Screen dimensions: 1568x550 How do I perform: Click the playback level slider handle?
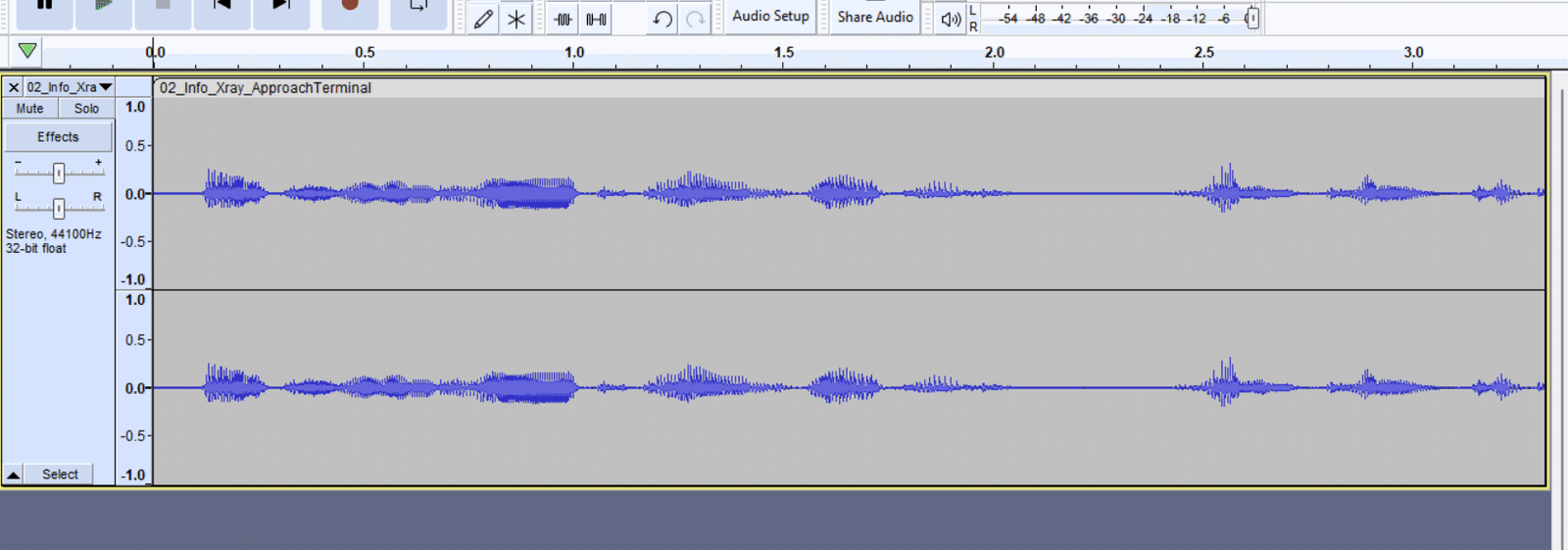click(x=1251, y=19)
